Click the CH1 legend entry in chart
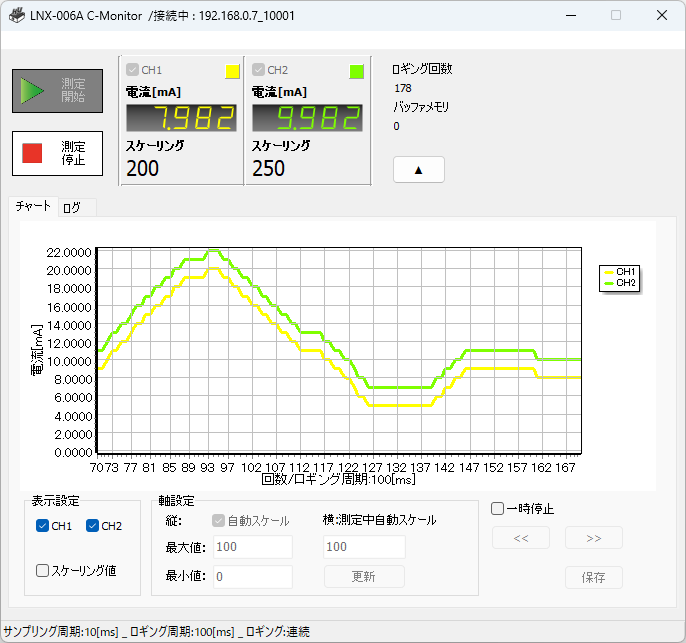Image resolution: width=686 pixels, height=643 pixels. [619, 271]
